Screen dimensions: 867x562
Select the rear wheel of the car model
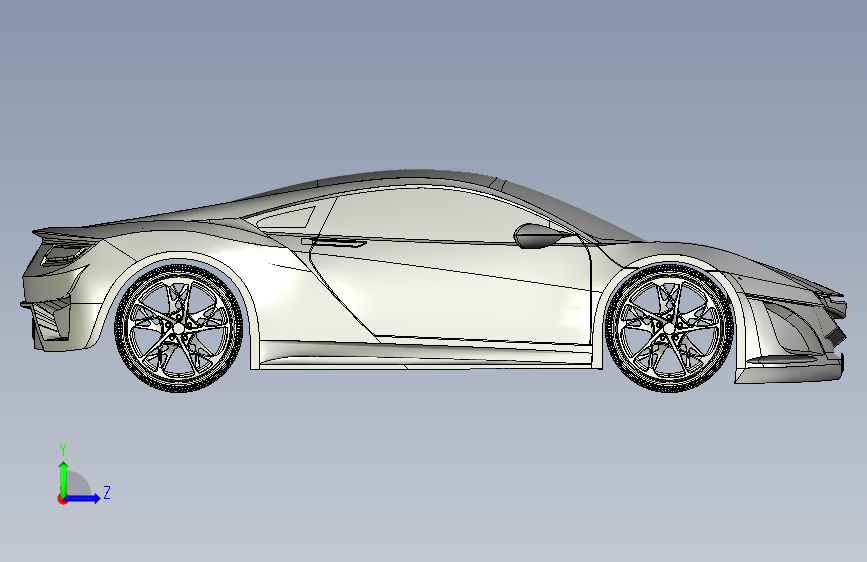coord(179,328)
